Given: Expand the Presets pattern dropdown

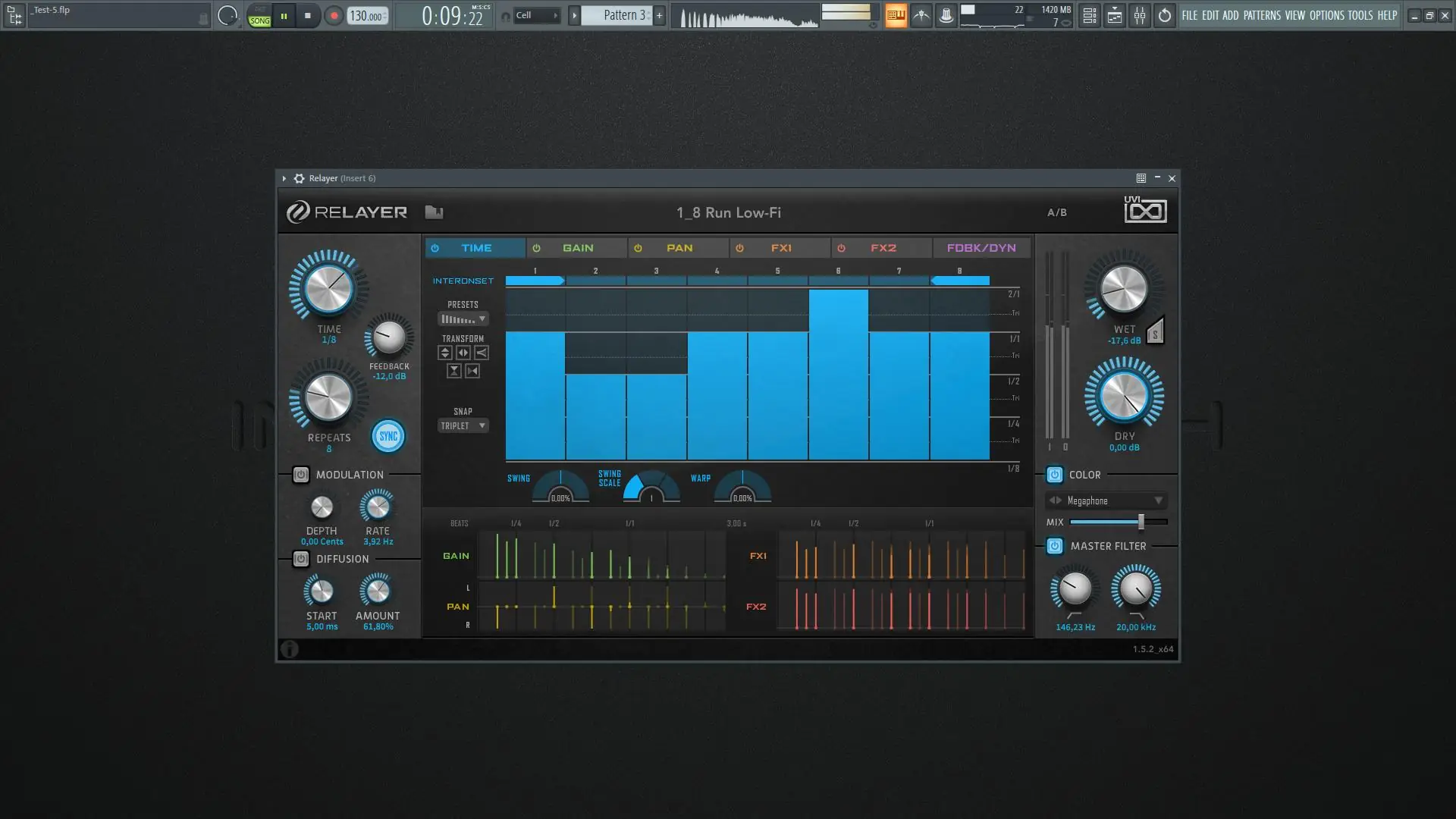Looking at the screenshot, I should pos(463,319).
